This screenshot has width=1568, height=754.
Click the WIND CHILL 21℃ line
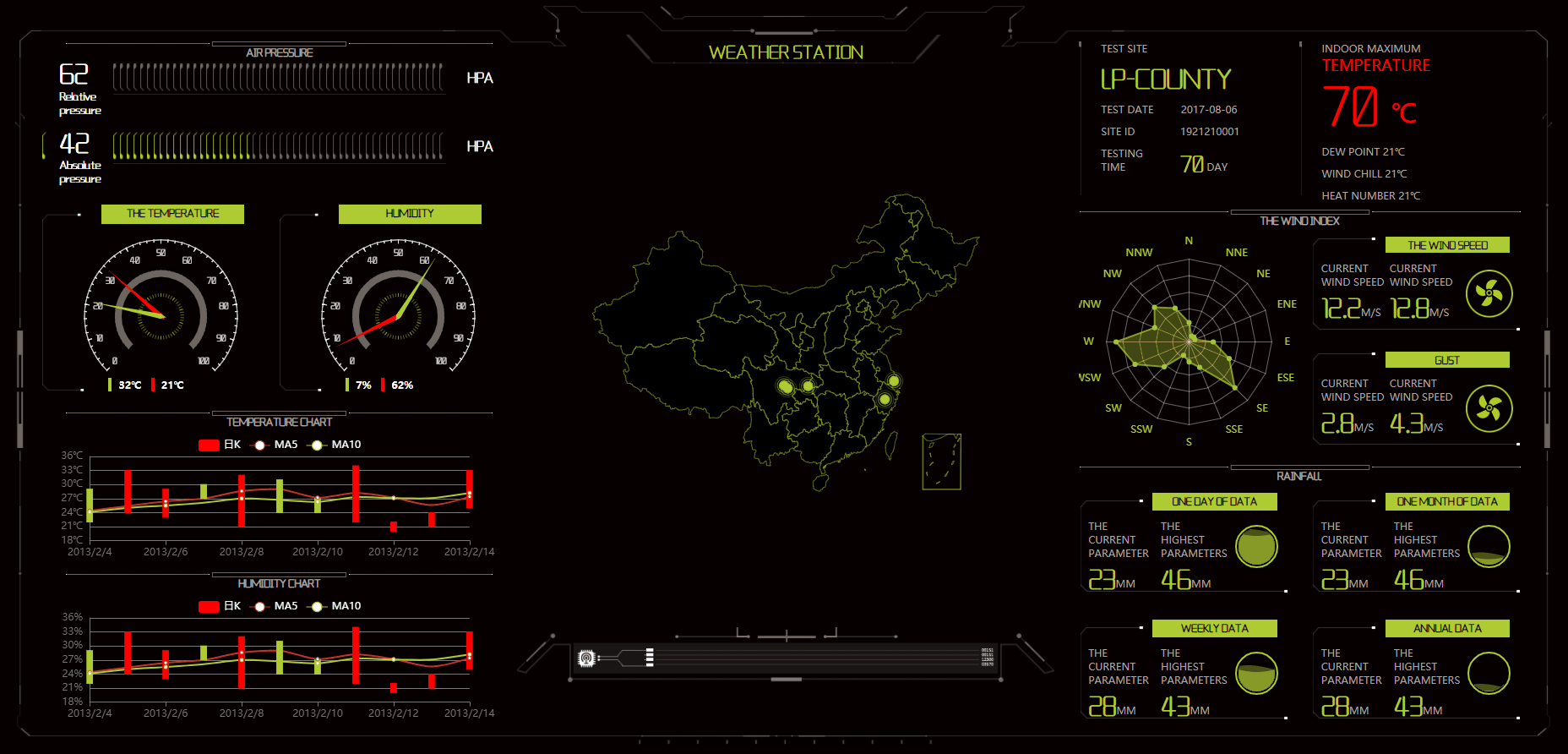1364,174
